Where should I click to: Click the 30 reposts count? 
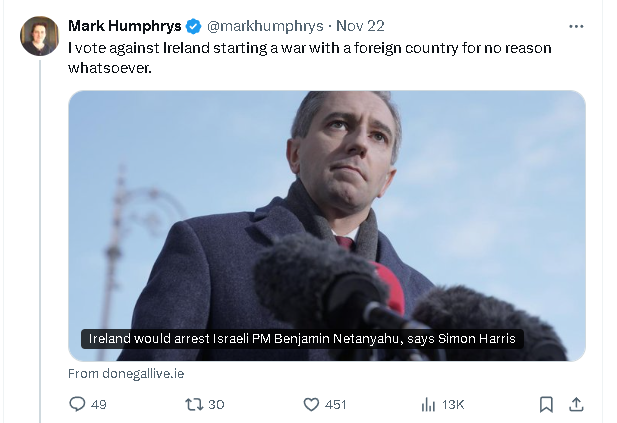click(x=216, y=404)
